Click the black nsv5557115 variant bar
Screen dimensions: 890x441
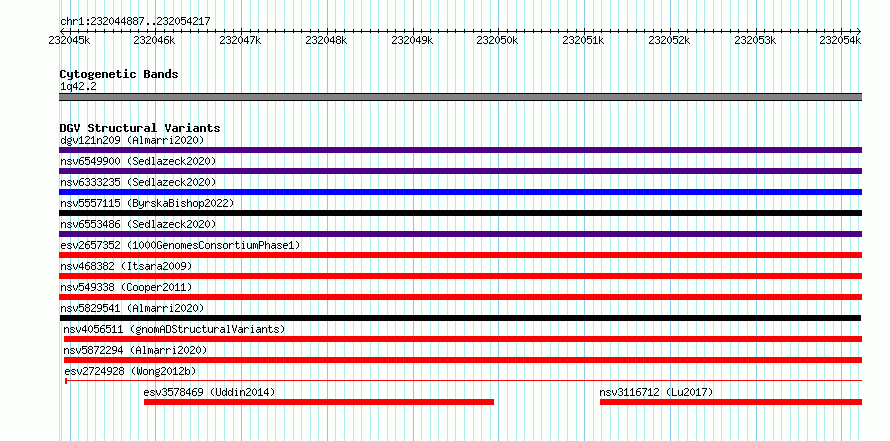(x=460, y=213)
